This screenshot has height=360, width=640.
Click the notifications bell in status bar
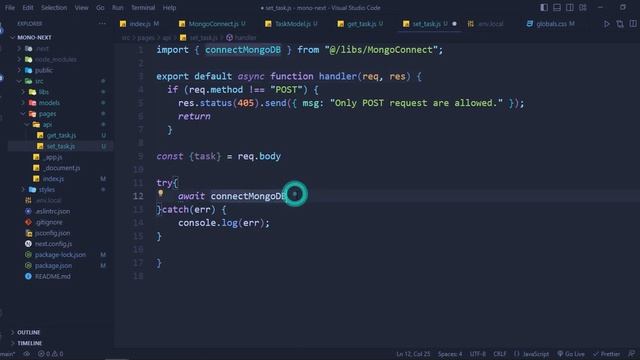(x=631, y=354)
